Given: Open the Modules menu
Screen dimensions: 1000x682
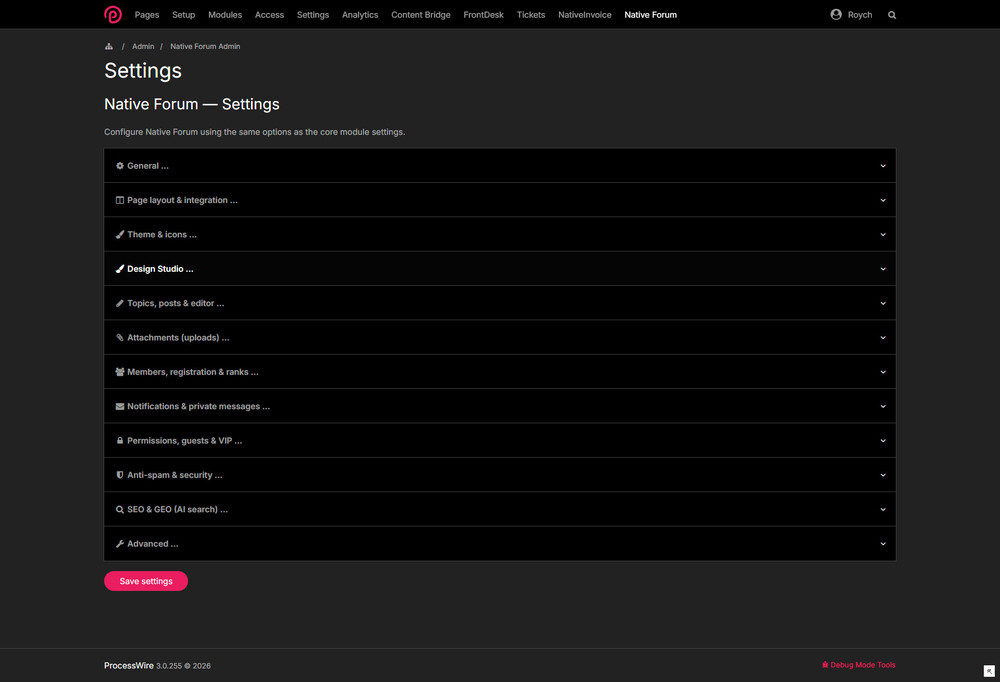Looking at the screenshot, I should (x=225, y=15).
